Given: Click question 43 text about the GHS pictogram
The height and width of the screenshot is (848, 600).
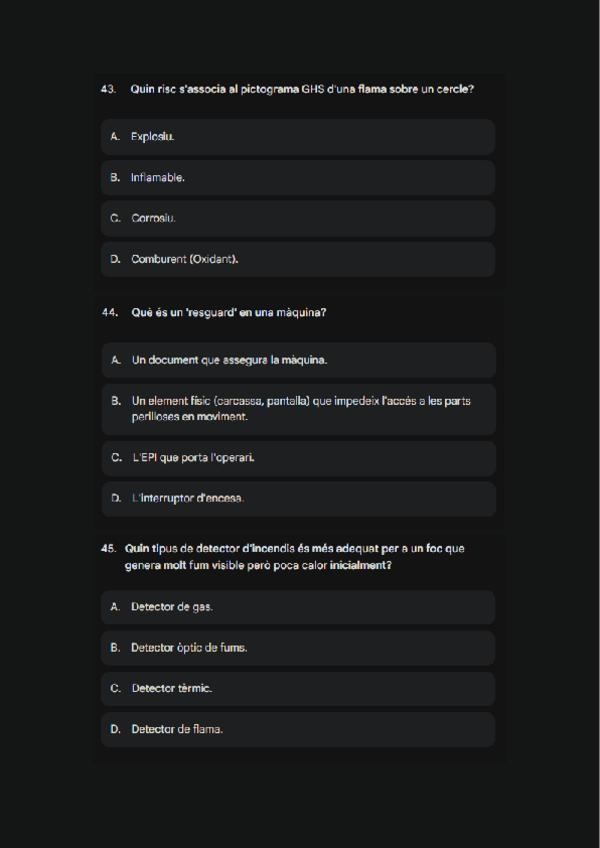Looking at the screenshot, I should (301, 89).
